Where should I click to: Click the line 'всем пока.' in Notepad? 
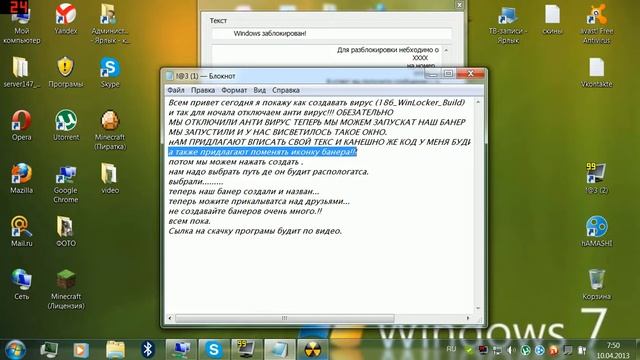tap(190, 221)
